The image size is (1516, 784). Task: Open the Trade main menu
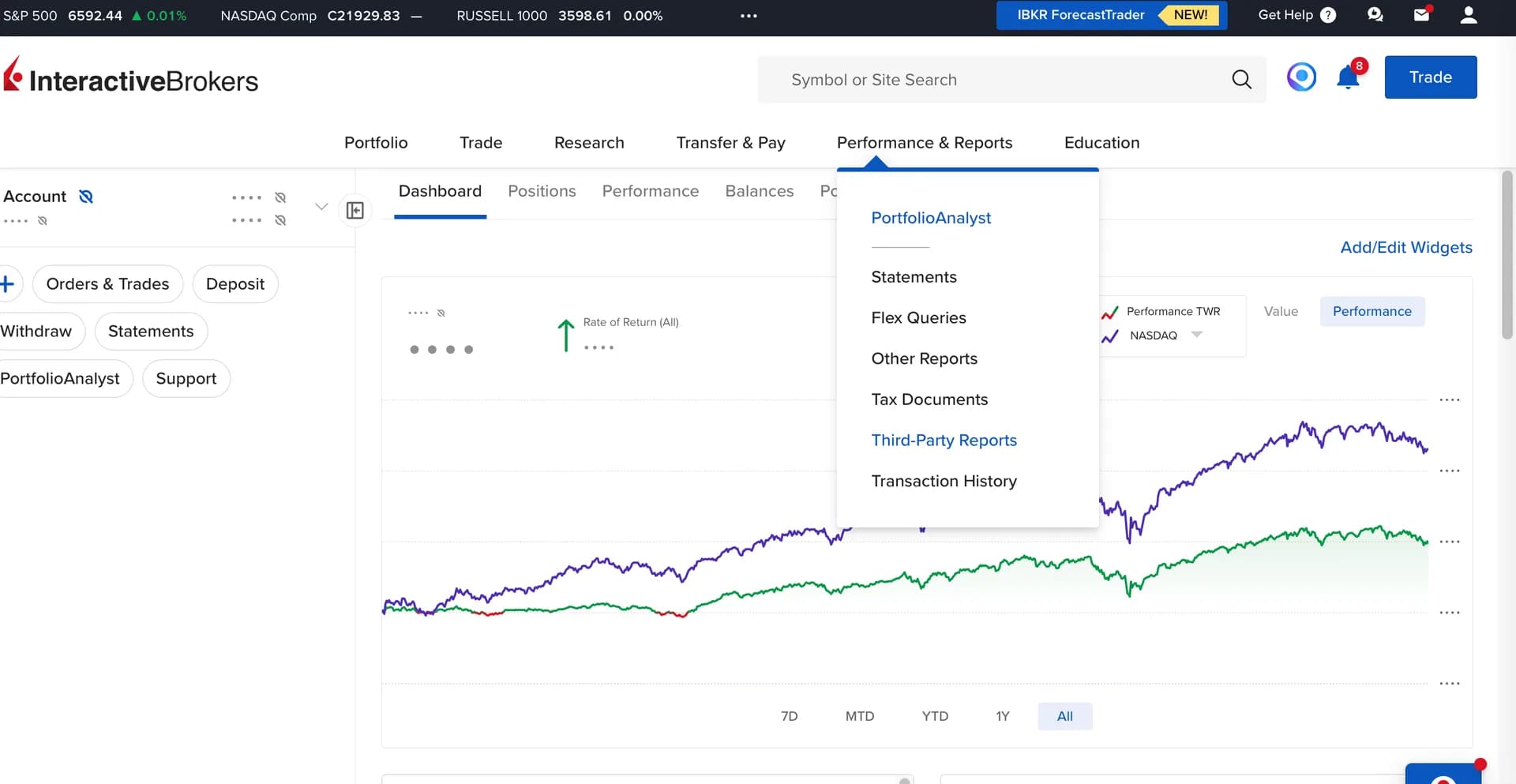click(x=481, y=143)
